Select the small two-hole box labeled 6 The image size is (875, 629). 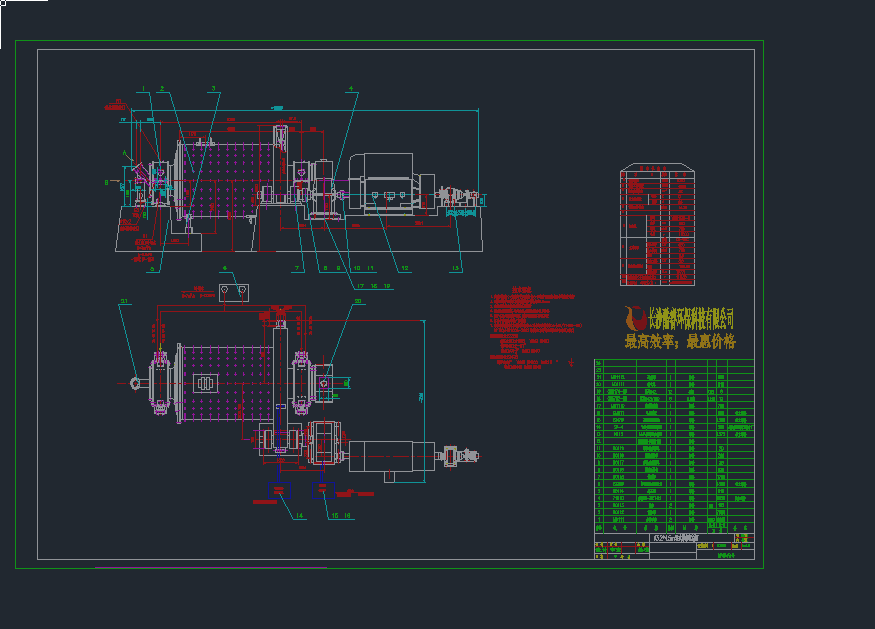236,290
